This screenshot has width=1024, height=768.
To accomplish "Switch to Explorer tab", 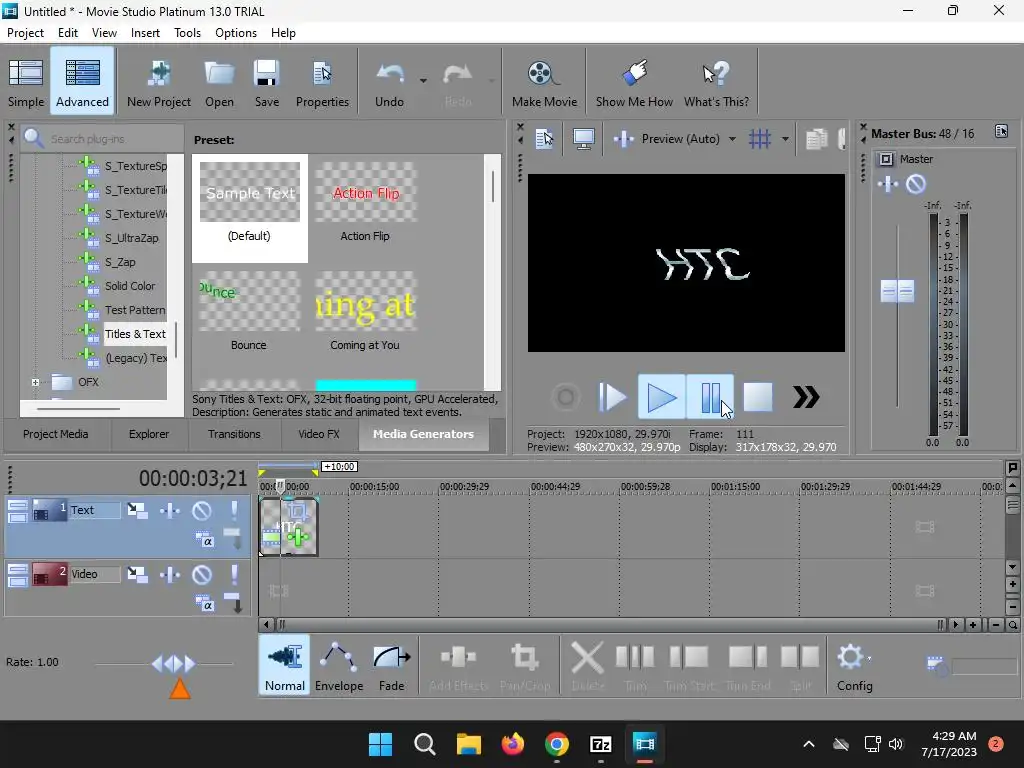I will 149,434.
